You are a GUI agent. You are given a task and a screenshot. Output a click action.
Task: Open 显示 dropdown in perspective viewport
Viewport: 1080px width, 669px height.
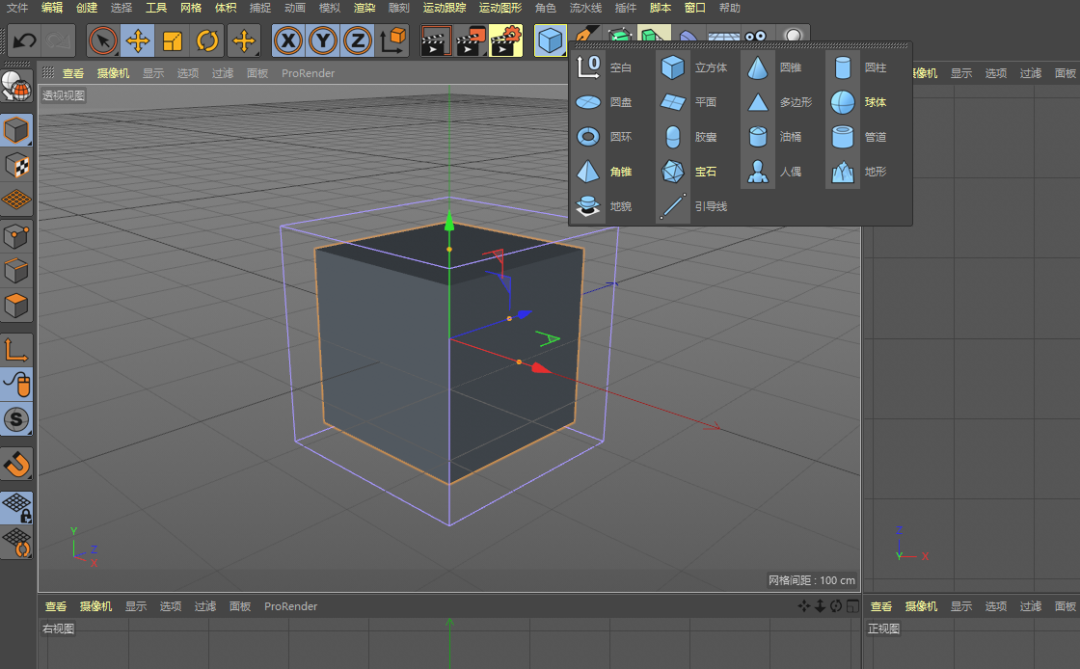(x=153, y=73)
